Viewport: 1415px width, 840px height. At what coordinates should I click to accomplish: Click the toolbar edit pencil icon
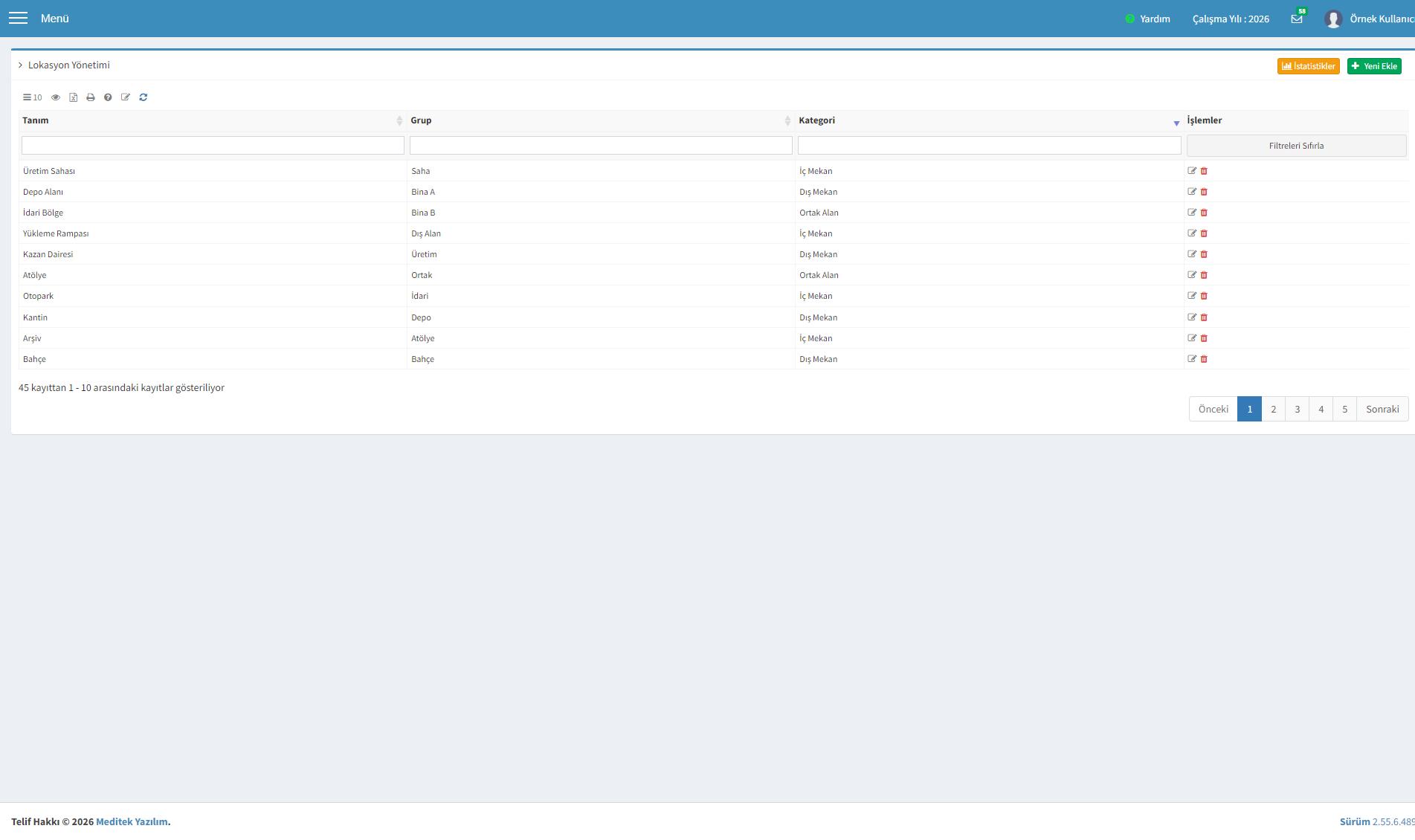(126, 97)
